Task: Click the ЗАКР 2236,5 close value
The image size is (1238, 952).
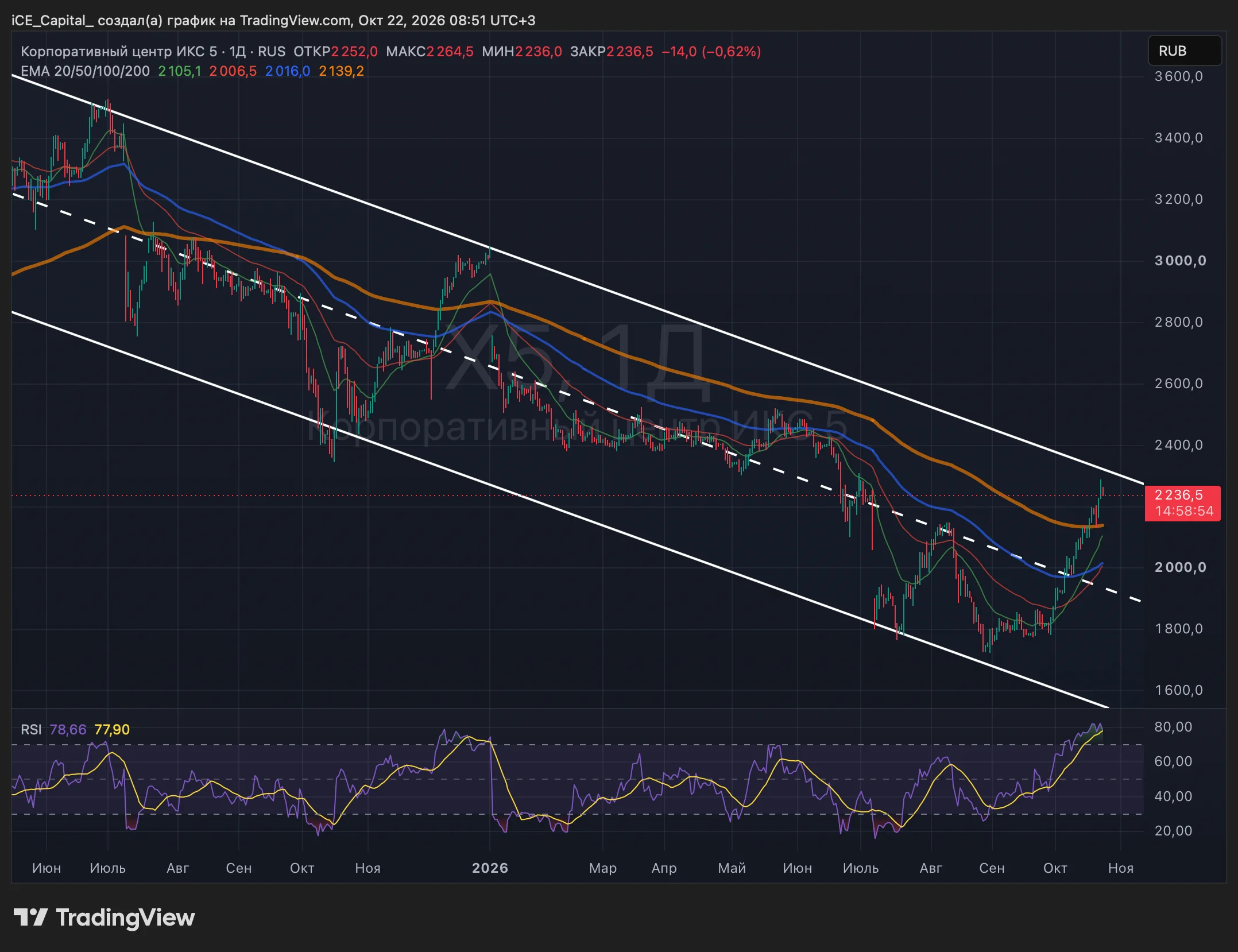Action: pos(612,52)
